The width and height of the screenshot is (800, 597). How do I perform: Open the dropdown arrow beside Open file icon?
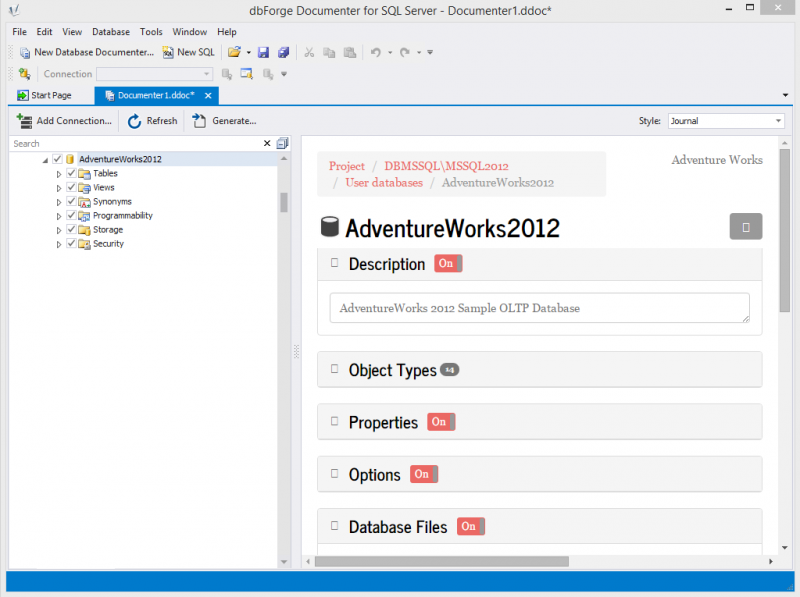point(248,52)
